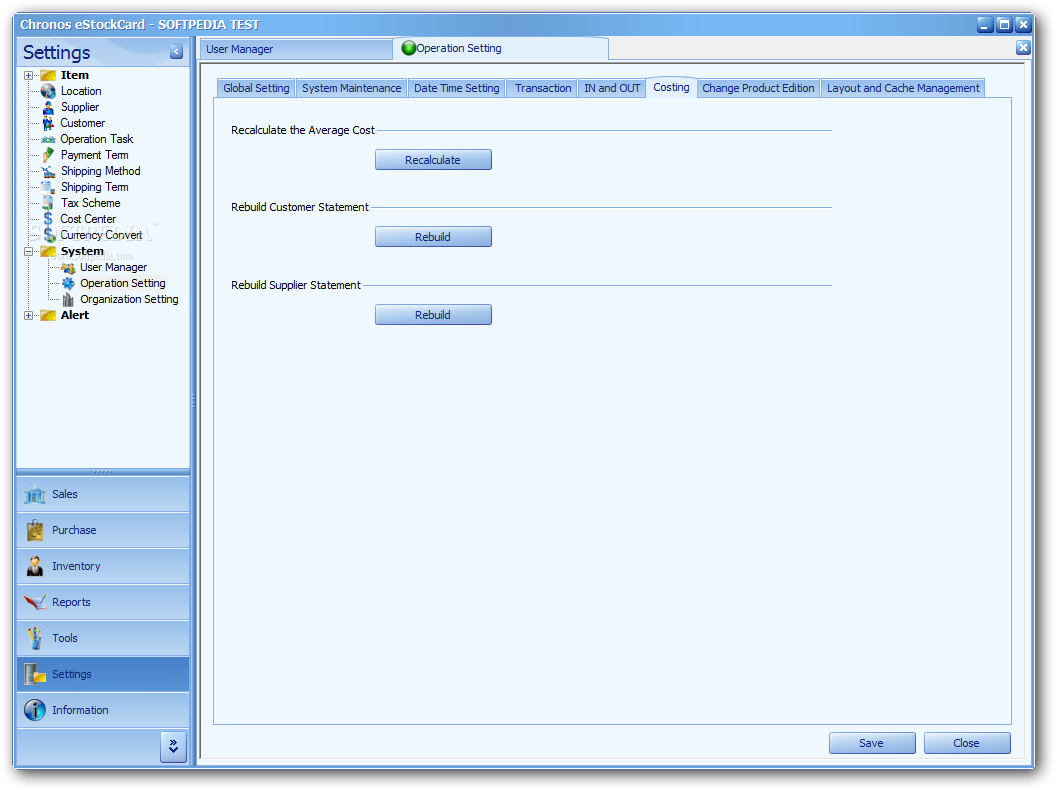This screenshot has height=790, width=1056.
Task: Click the Shipping Method icon
Action: pos(48,171)
